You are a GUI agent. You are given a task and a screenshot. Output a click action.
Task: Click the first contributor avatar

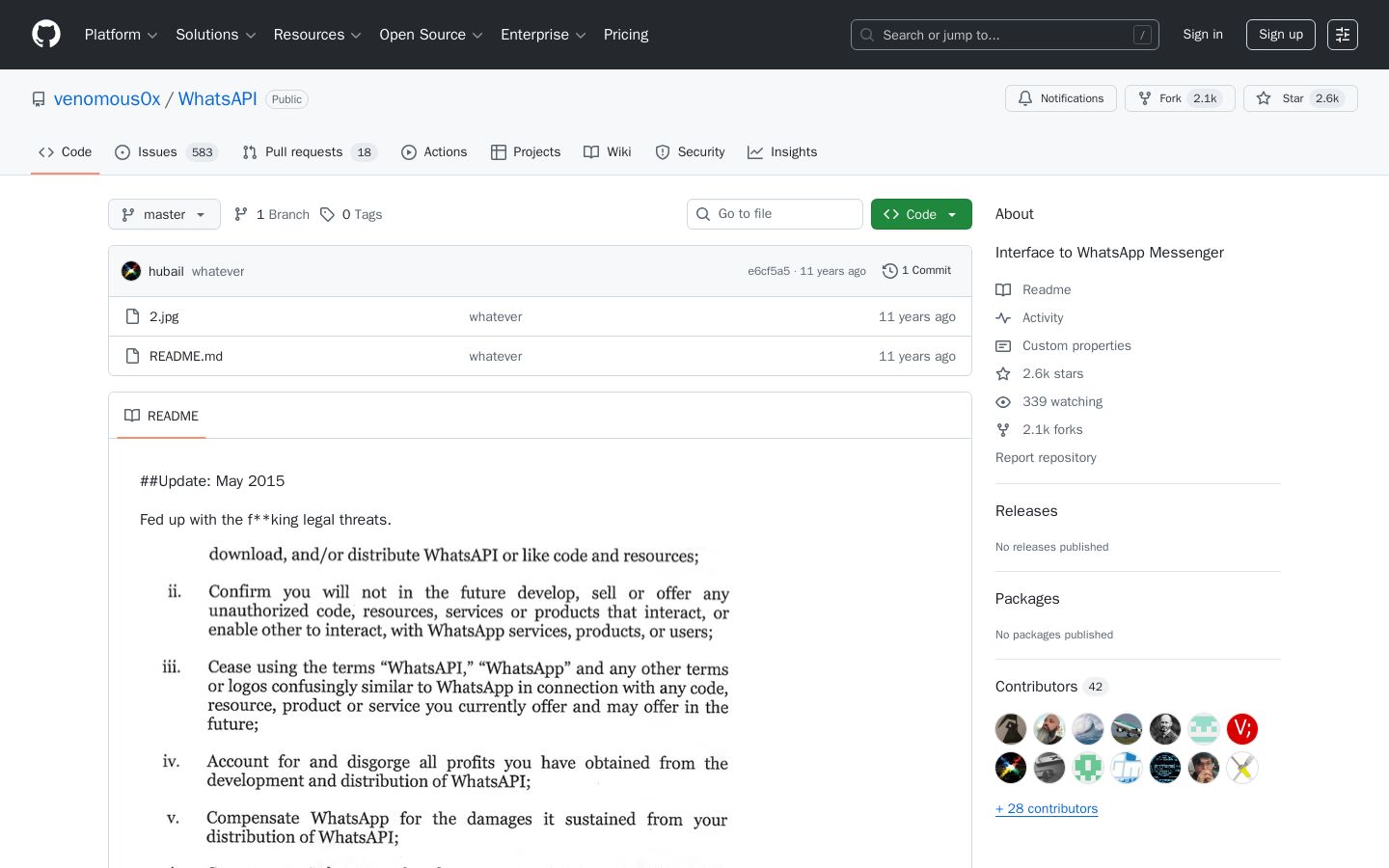tap(1011, 729)
